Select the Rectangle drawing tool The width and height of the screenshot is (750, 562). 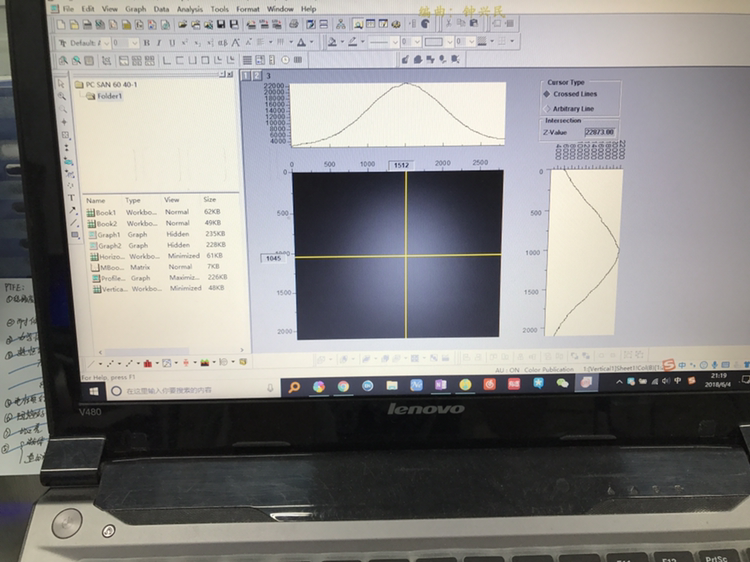pyautogui.click(x=75, y=235)
